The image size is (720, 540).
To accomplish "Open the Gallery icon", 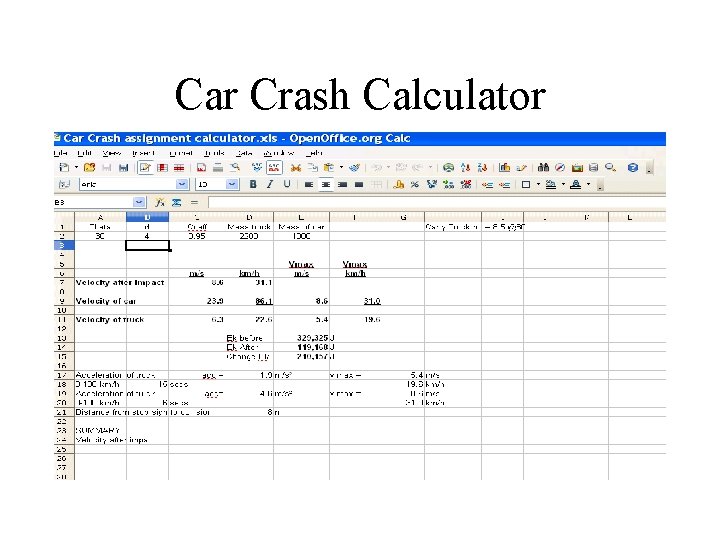I will coord(577,168).
